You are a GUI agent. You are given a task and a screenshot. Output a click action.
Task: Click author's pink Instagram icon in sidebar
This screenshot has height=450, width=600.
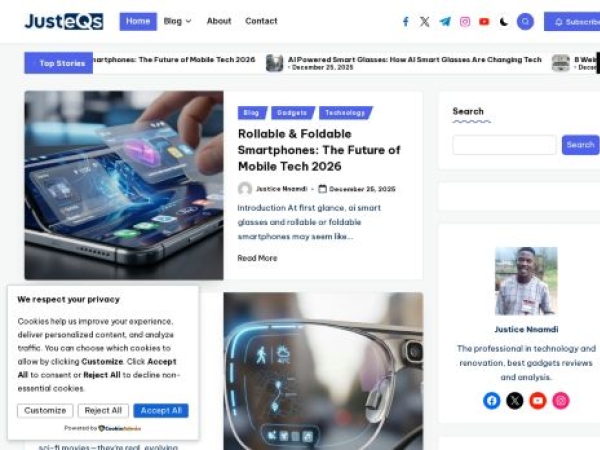click(x=561, y=401)
